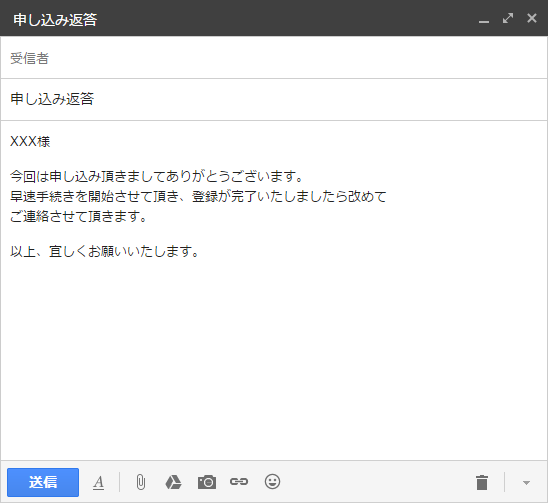Click the 申し込み返答 title bar text
Viewport: 548px width, 503px height.
point(55,20)
